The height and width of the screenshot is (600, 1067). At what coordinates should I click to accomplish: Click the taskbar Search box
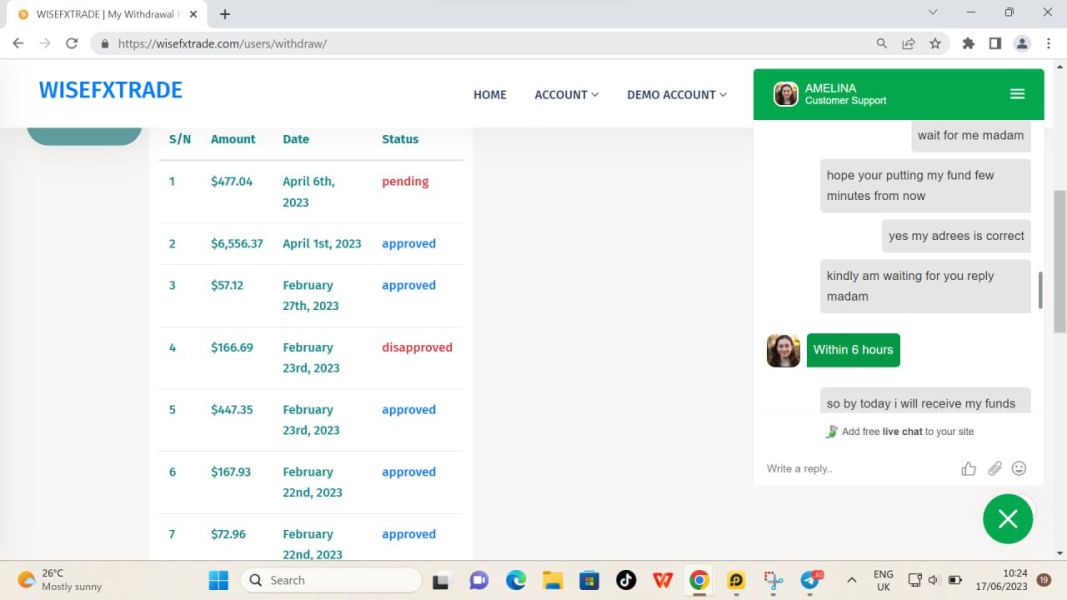[331, 580]
